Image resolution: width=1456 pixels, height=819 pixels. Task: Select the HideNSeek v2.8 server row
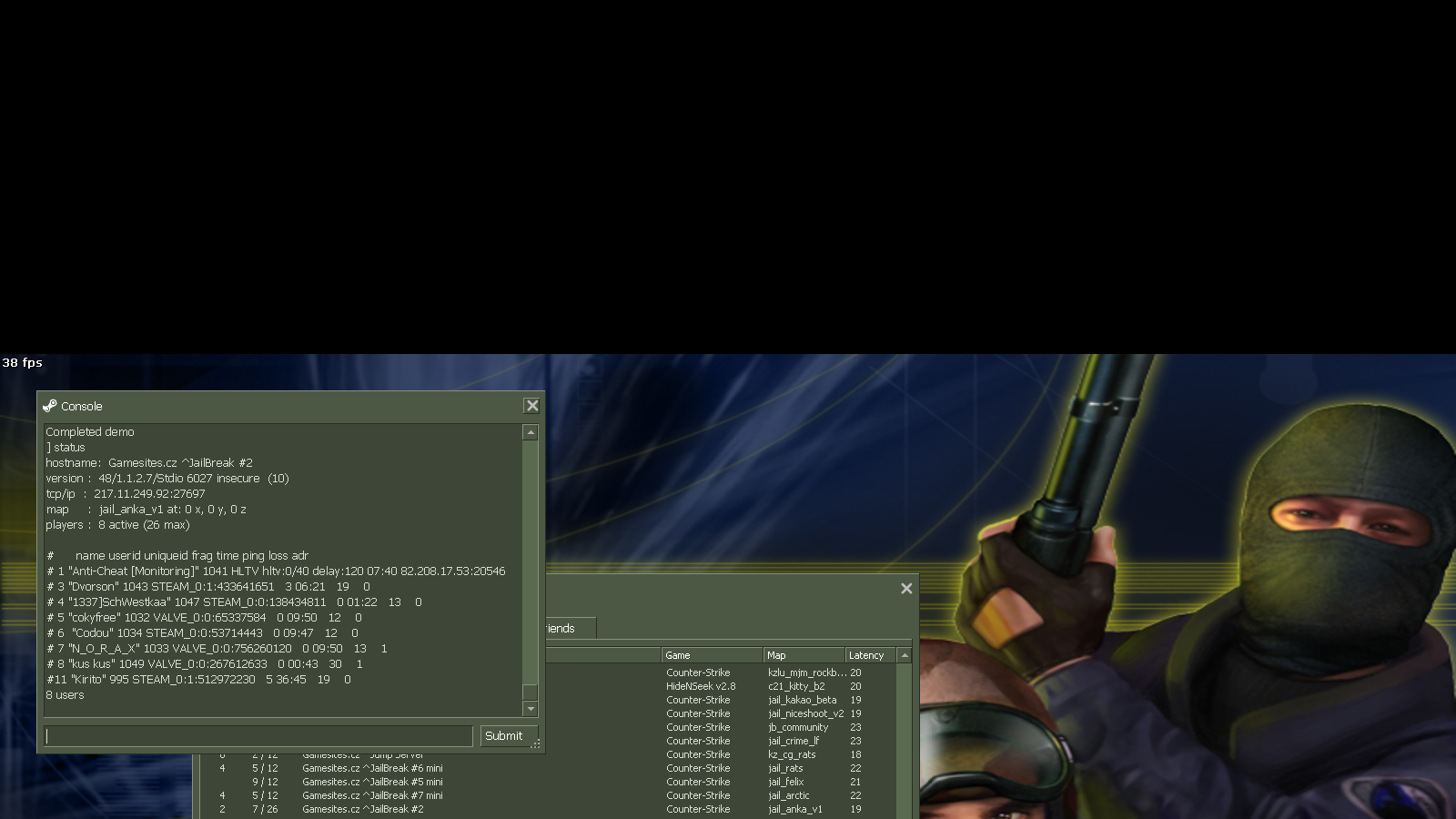click(721, 686)
